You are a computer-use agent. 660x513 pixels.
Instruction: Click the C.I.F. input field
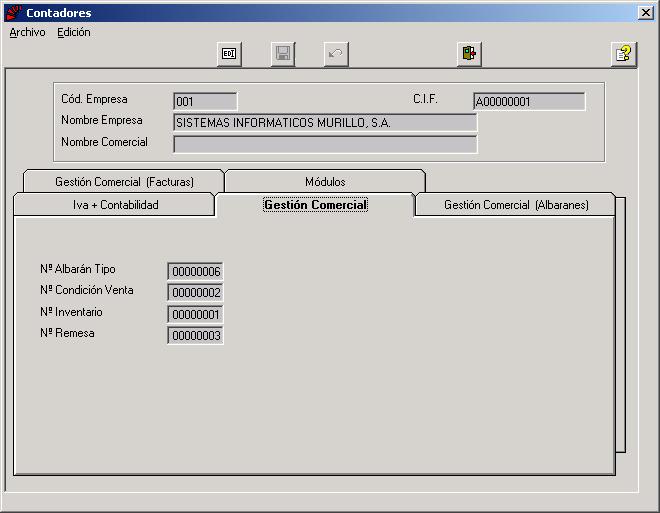(529, 101)
